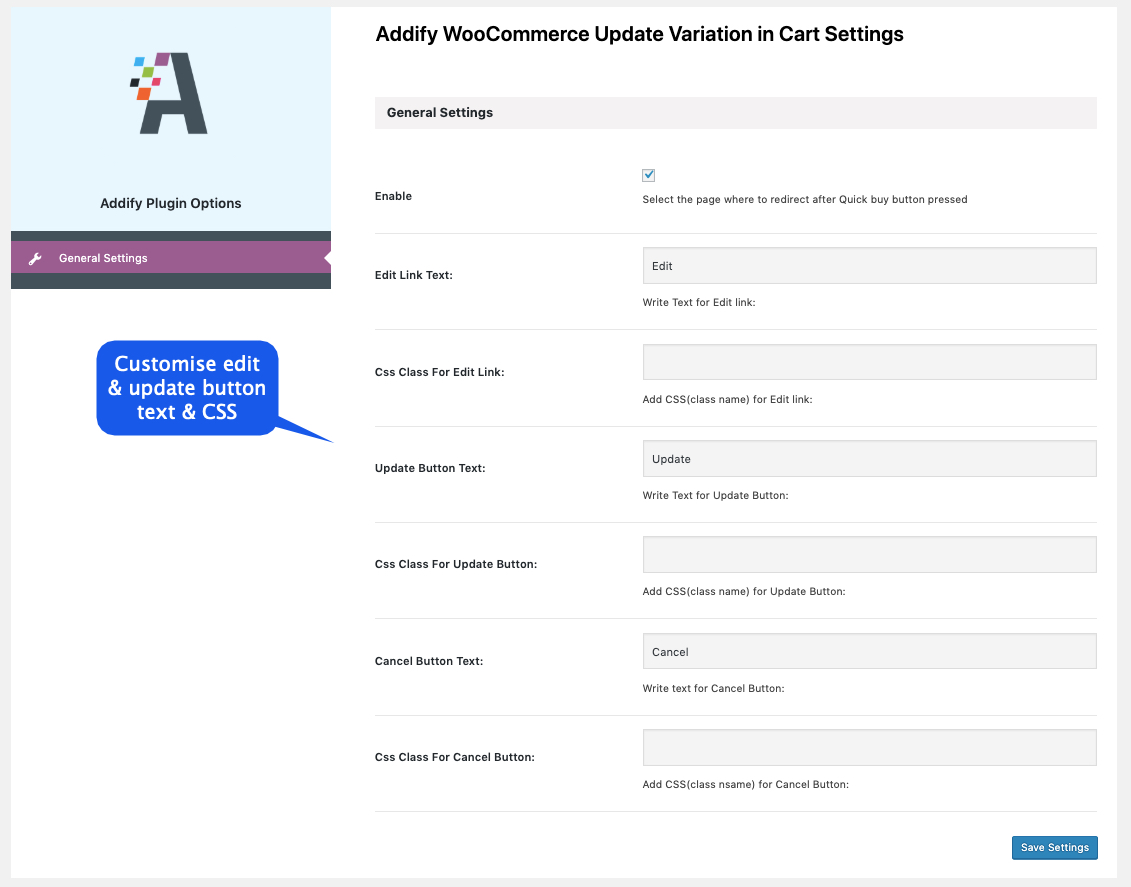This screenshot has height=887, width=1131.
Task: Click the Enable setting label
Action: [x=393, y=196]
